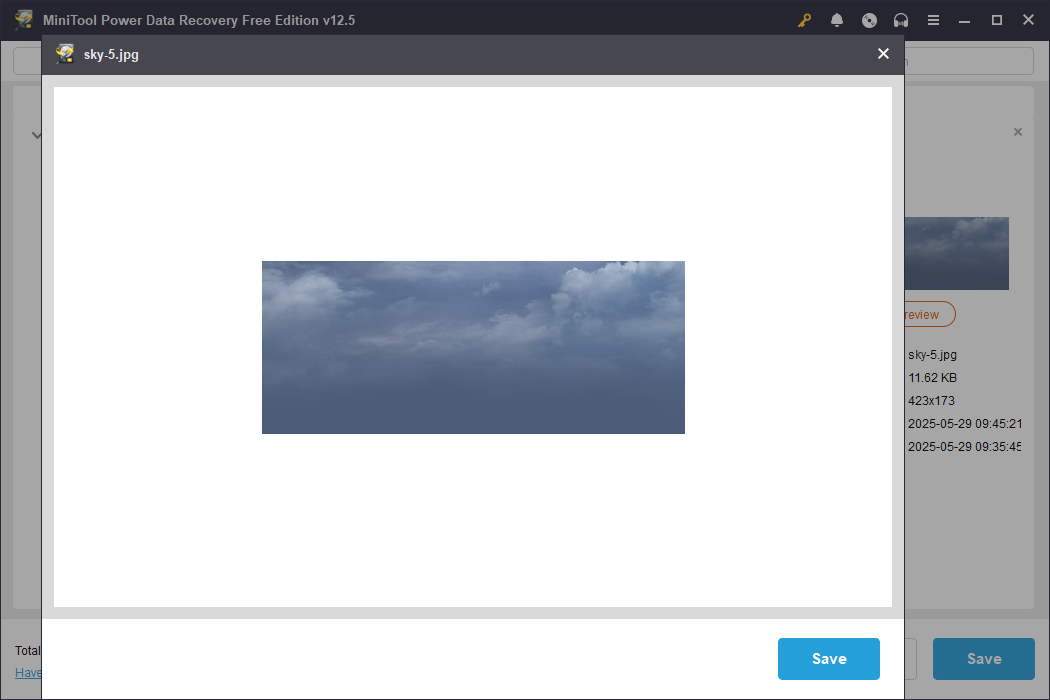Click the bootable media disc icon
The width and height of the screenshot is (1050, 700).
[x=869, y=20]
